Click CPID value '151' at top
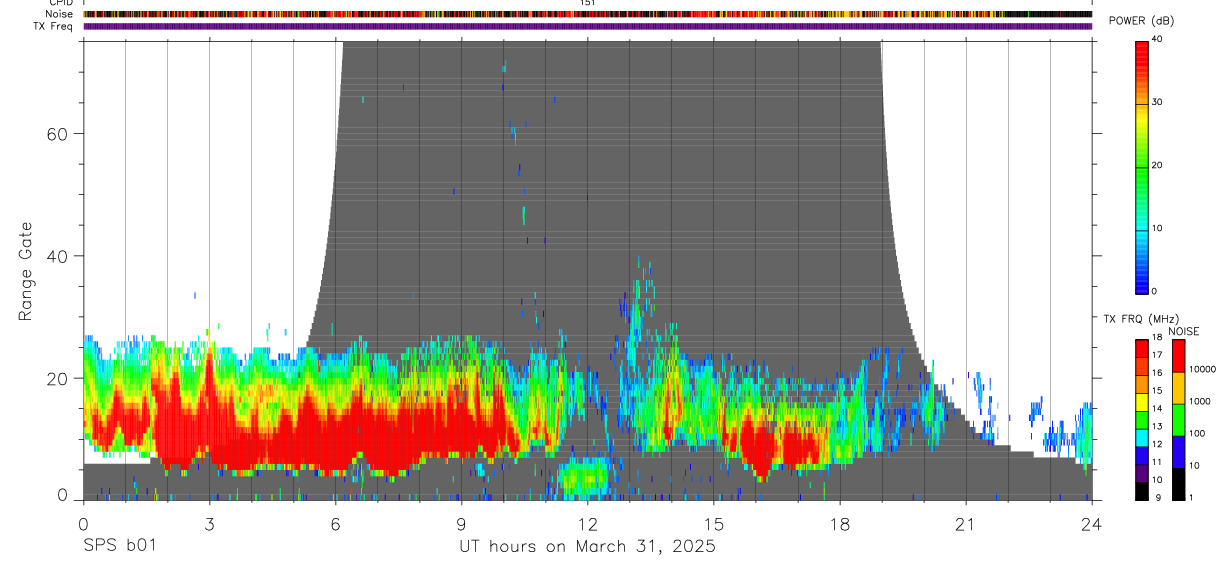The width and height of the screenshot is (1228, 567). (588, 3)
